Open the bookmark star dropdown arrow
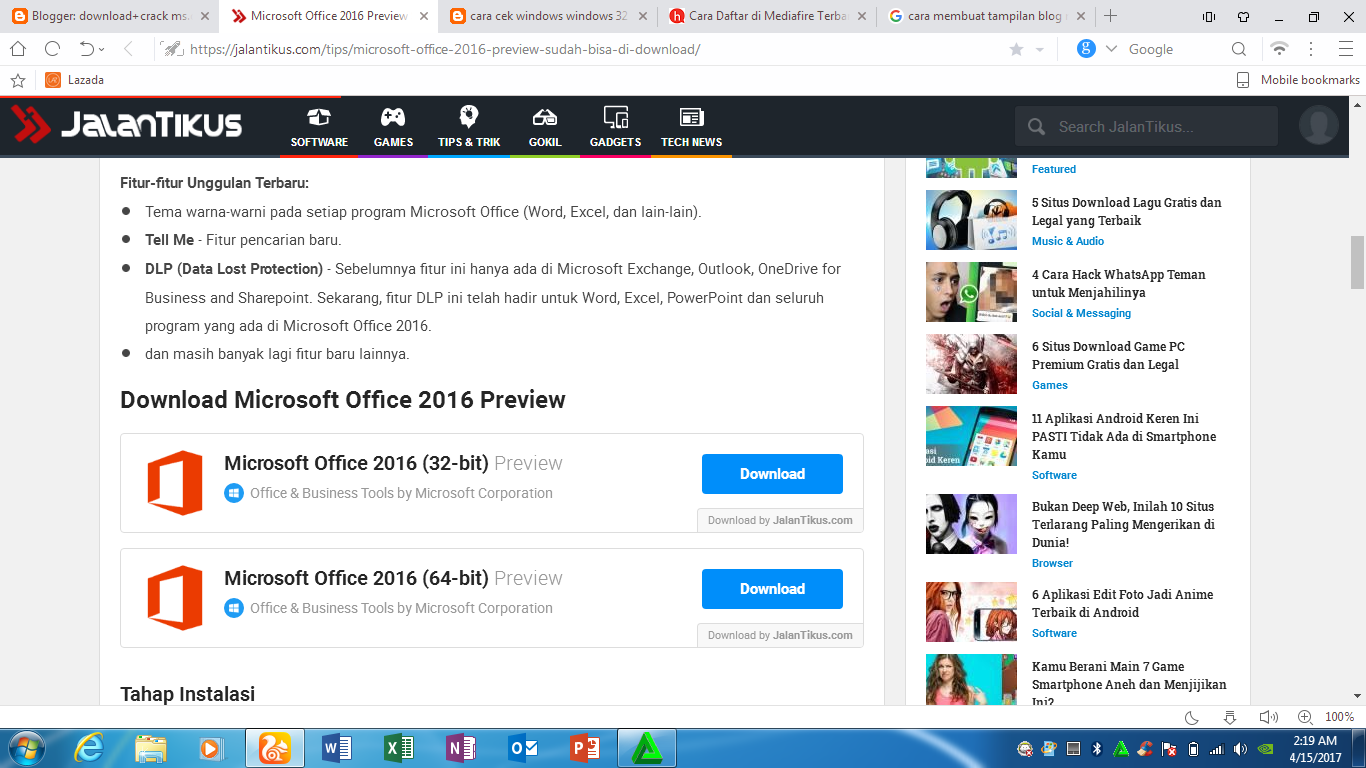 point(1039,50)
